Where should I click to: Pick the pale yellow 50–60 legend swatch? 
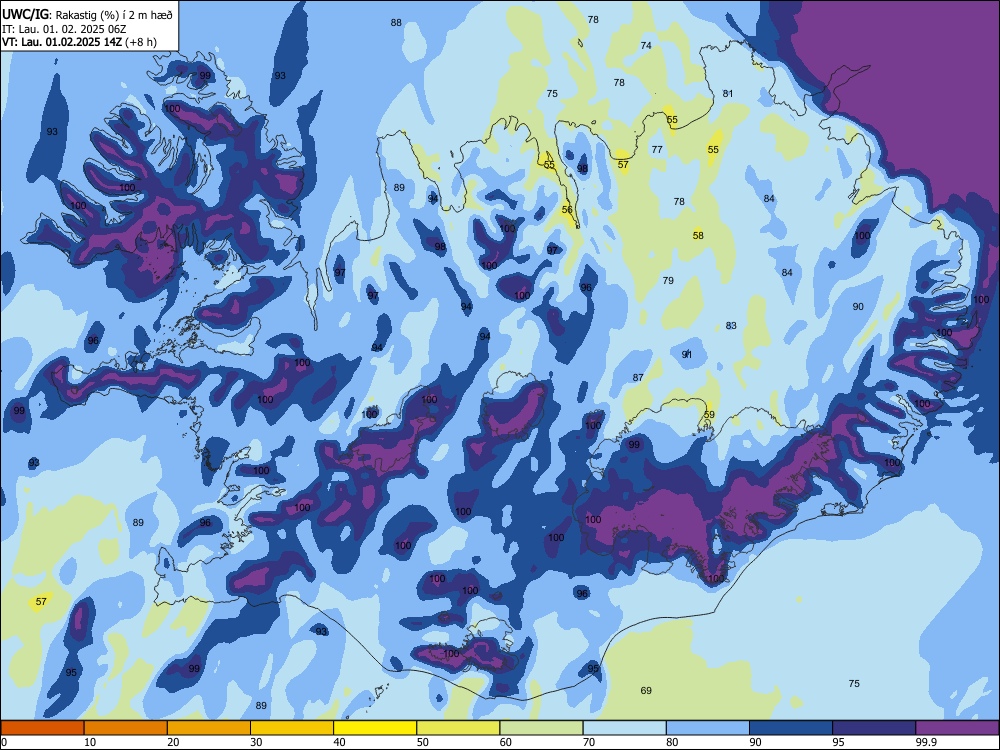(458, 728)
